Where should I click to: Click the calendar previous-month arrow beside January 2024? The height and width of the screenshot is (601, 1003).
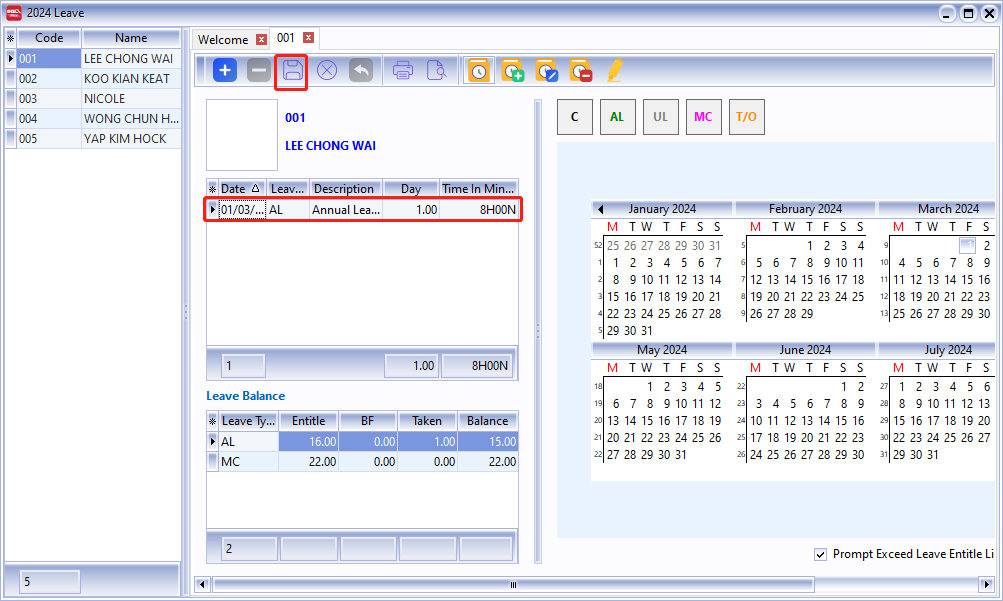tap(600, 209)
